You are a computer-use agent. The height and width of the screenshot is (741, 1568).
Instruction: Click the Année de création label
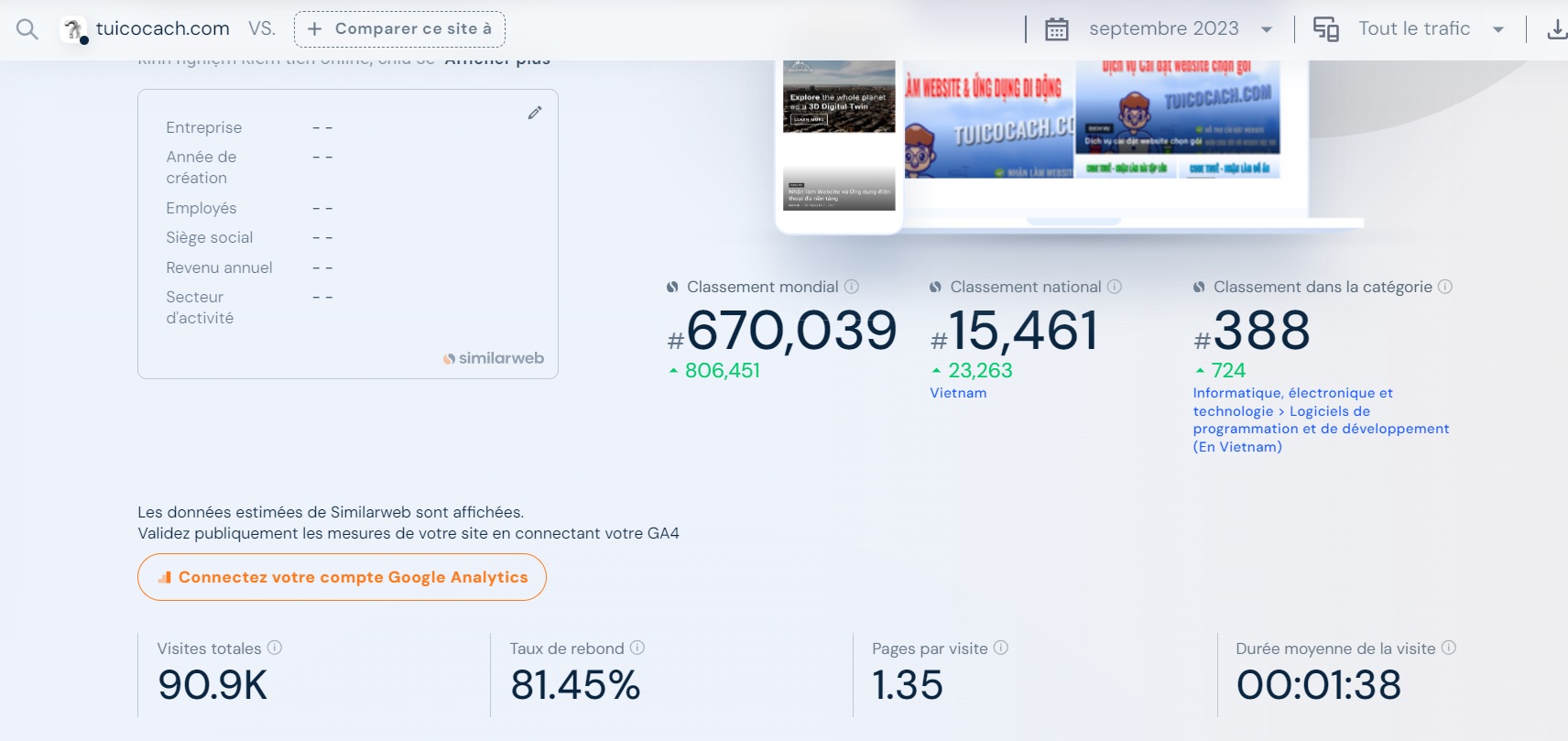tap(201, 168)
